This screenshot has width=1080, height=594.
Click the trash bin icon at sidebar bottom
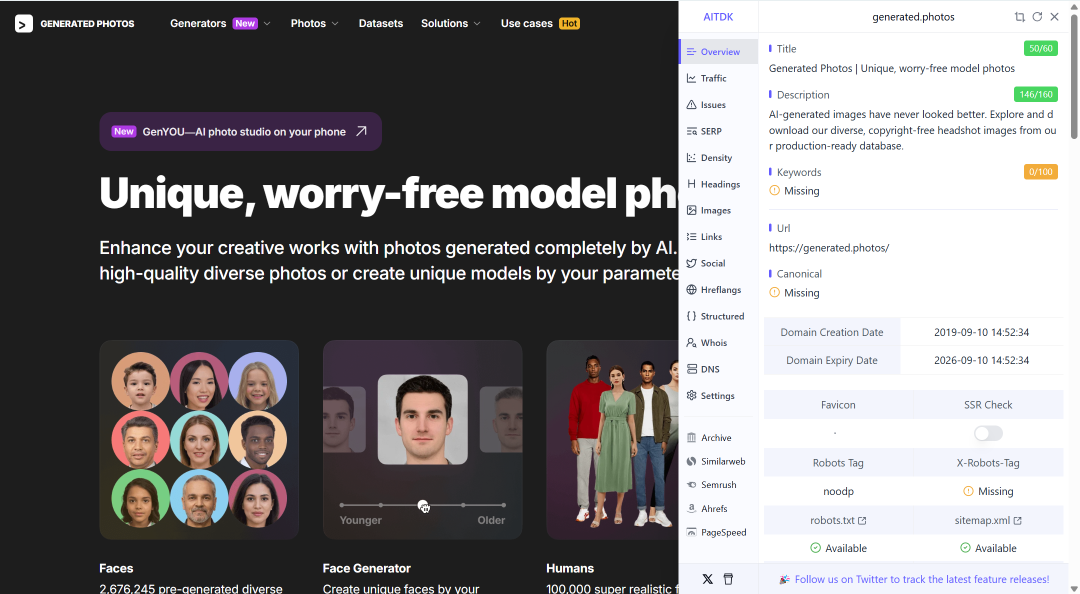click(x=728, y=579)
